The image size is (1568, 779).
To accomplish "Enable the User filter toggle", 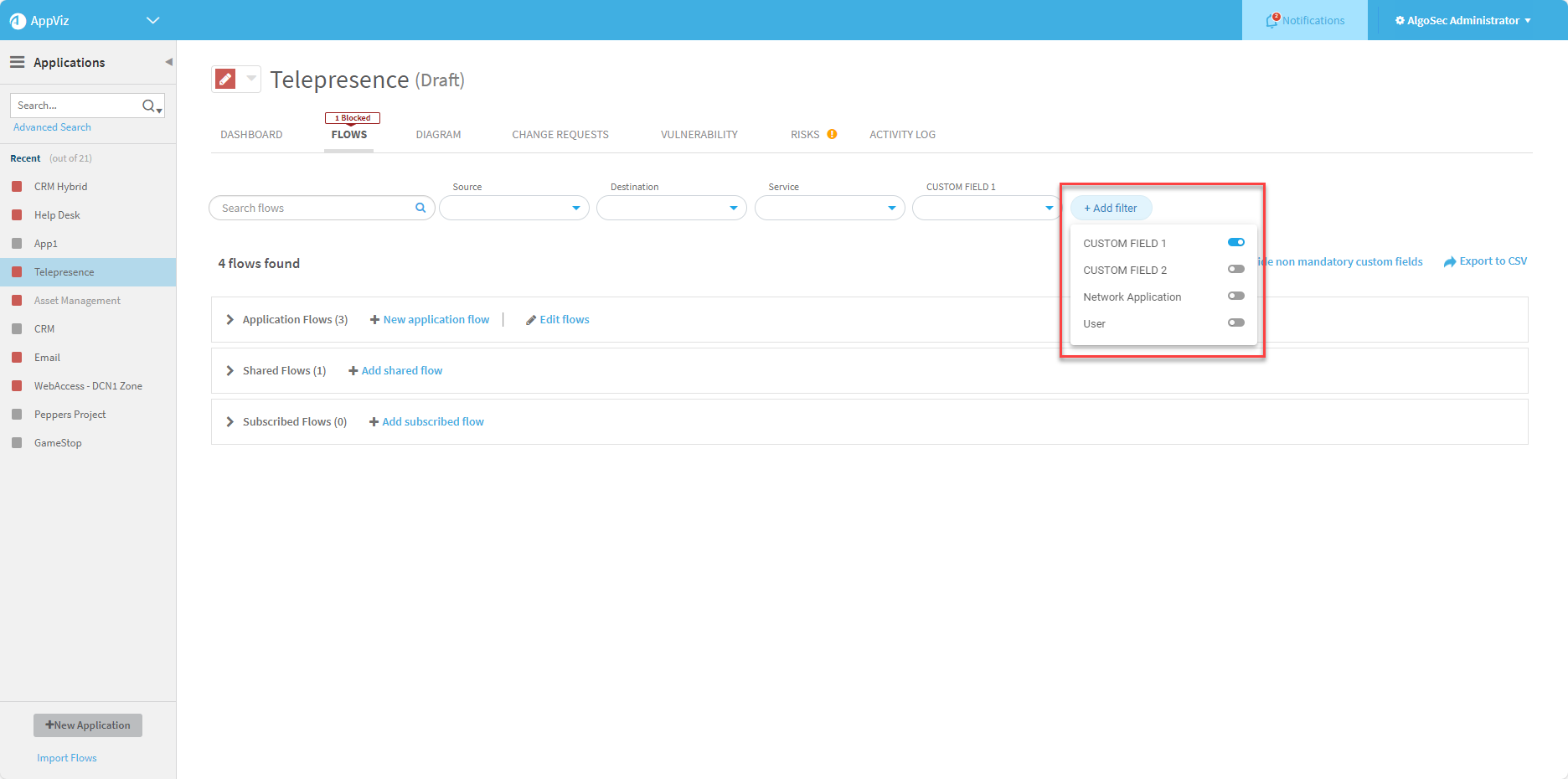I will [1235, 323].
